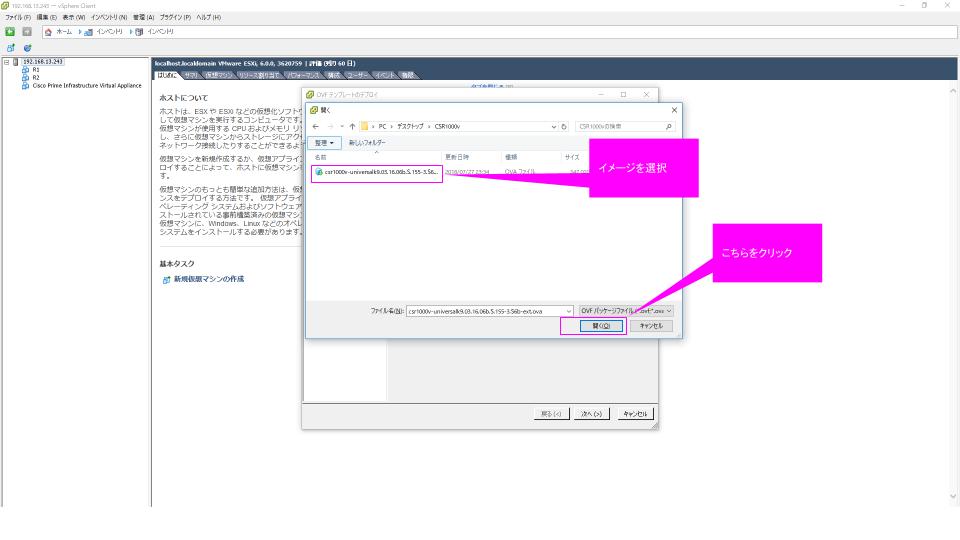Click the chevron after PC in path
The image size is (960, 540).
(x=391, y=127)
